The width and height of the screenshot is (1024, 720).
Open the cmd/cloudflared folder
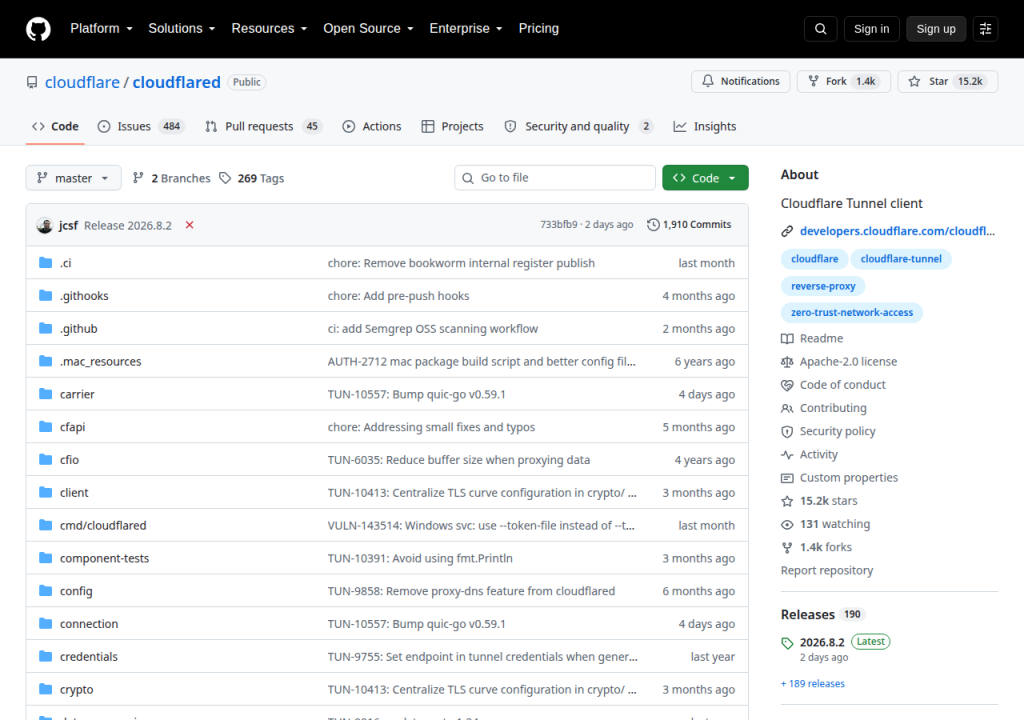coord(103,525)
